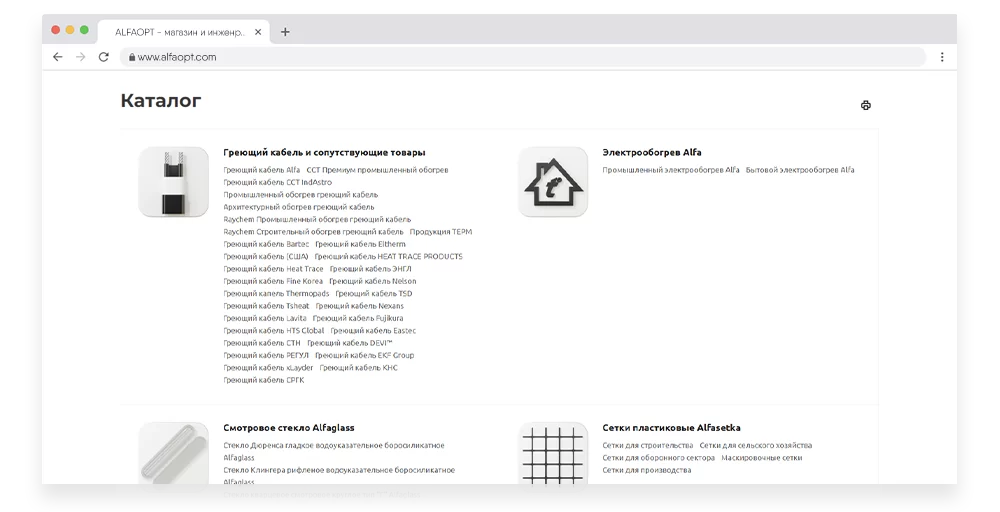Image resolution: width=1000 pixels, height=512 pixels.
Task: Click Сетки для строительства link
Action: pyautogui.click(x=647, y=445)
